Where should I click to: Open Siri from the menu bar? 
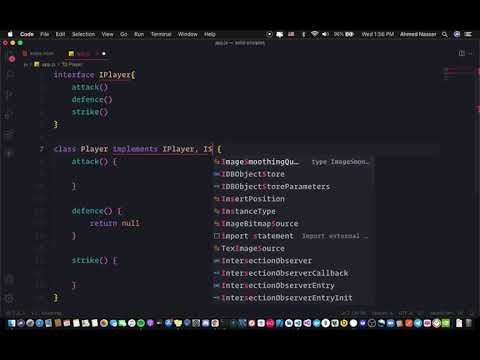[x=457, y=34]
